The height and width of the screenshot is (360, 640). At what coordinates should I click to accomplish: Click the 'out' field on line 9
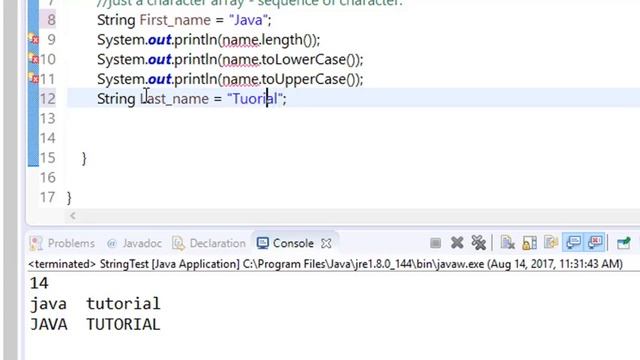[x=159, y=40]
